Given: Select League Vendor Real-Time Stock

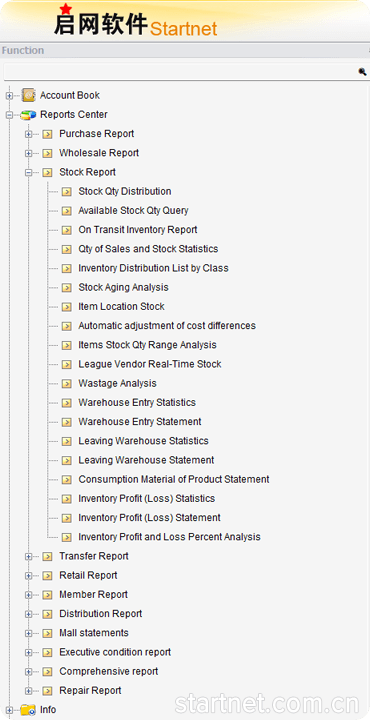Looking at the screenshot, I should click(x=150, y=364).
